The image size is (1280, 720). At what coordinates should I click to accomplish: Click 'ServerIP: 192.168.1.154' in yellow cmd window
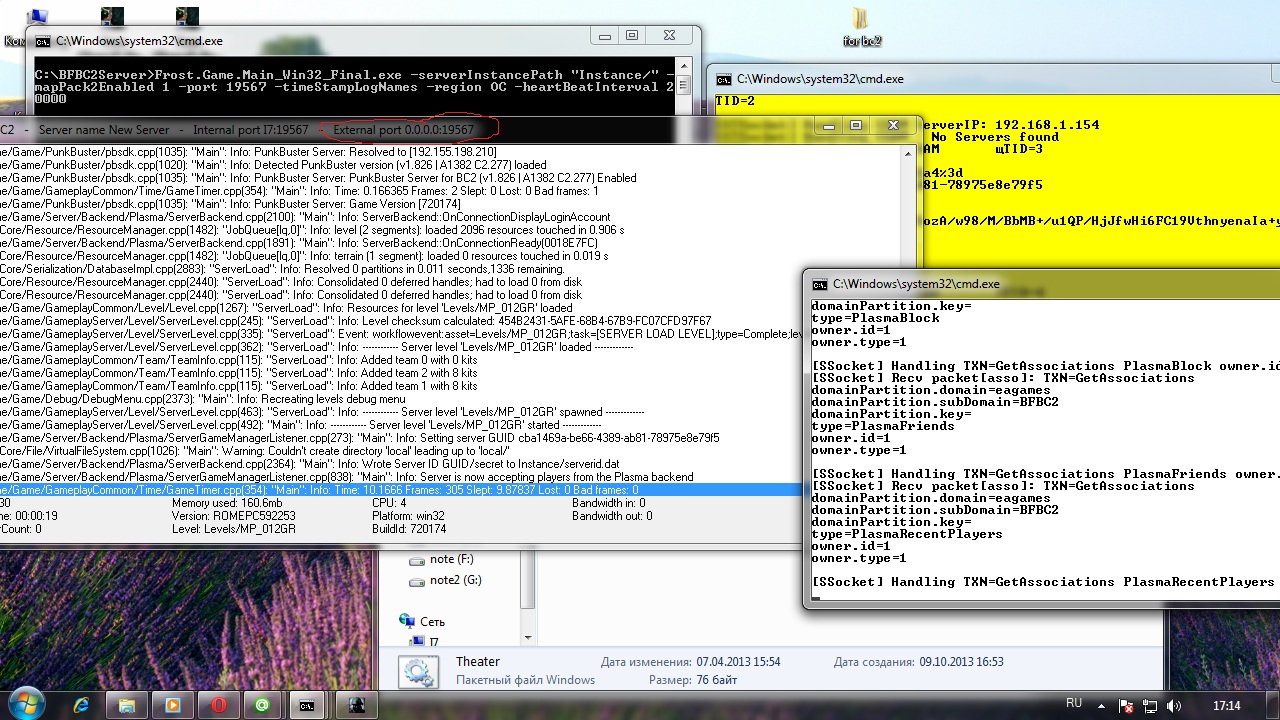click(x=1010, y=125)
